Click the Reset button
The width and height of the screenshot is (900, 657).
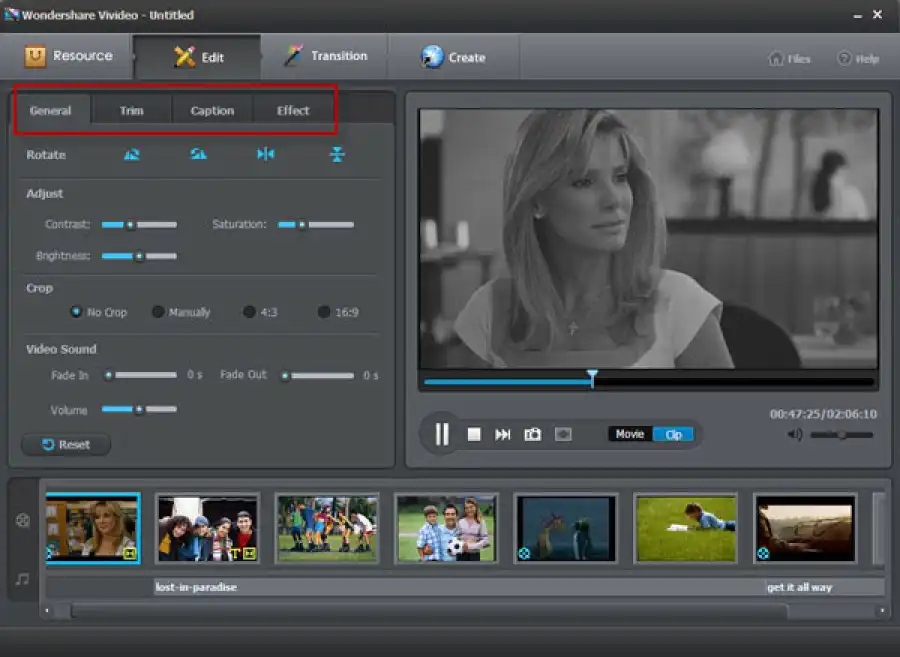pyautogui.click(x=66, y=444)
